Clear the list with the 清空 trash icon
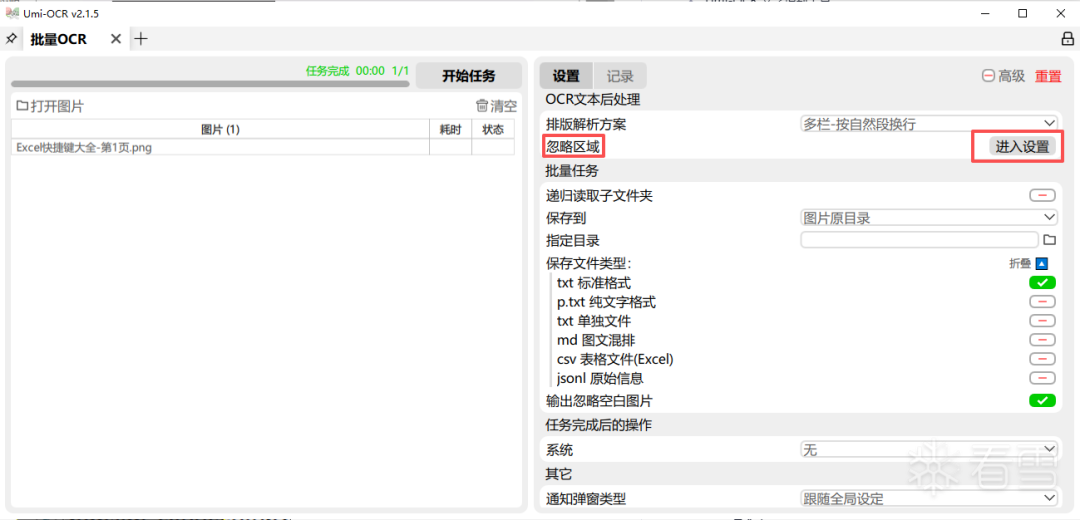The width and height of the screenshot is (1080, 520). click(482, 106)
